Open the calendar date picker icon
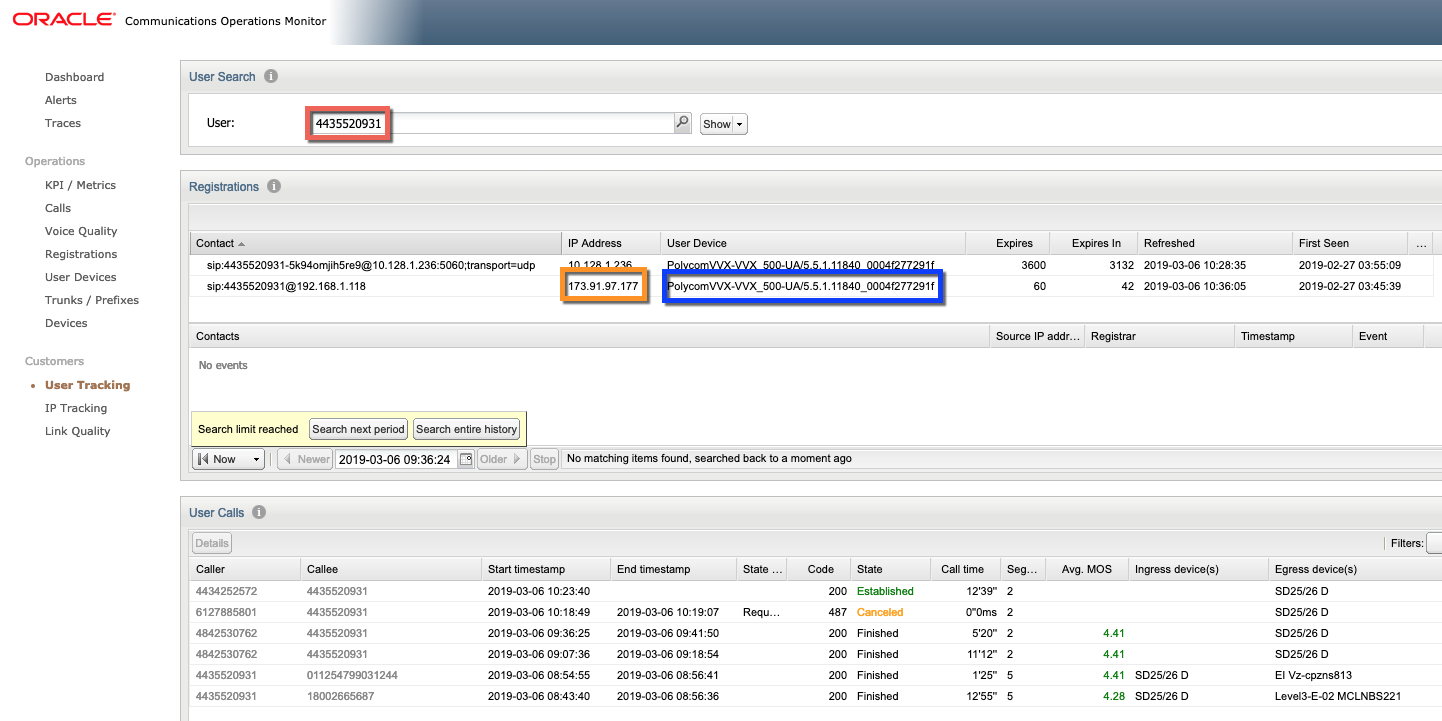The height and width of the screenshot is (721, 1442). (465, 459)
